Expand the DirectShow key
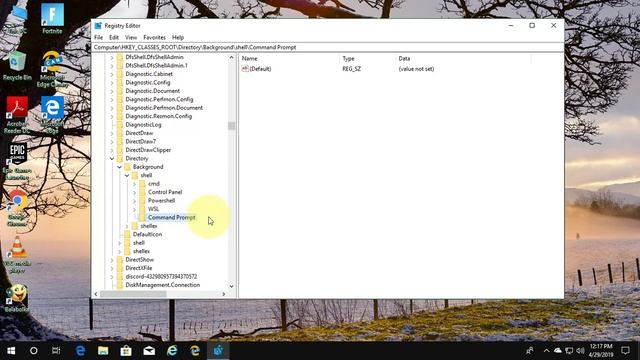This screenshot has height=360, width=640. (112, 260)
